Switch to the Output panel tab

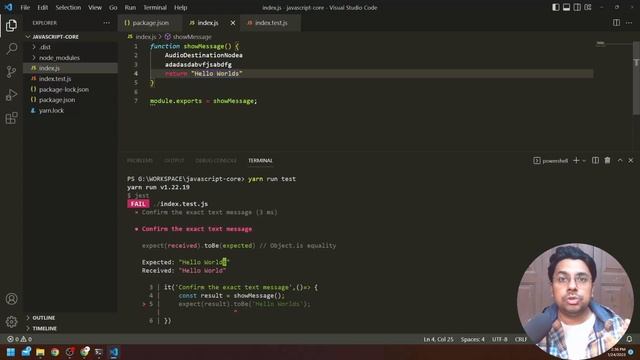[x=174, y=160]
